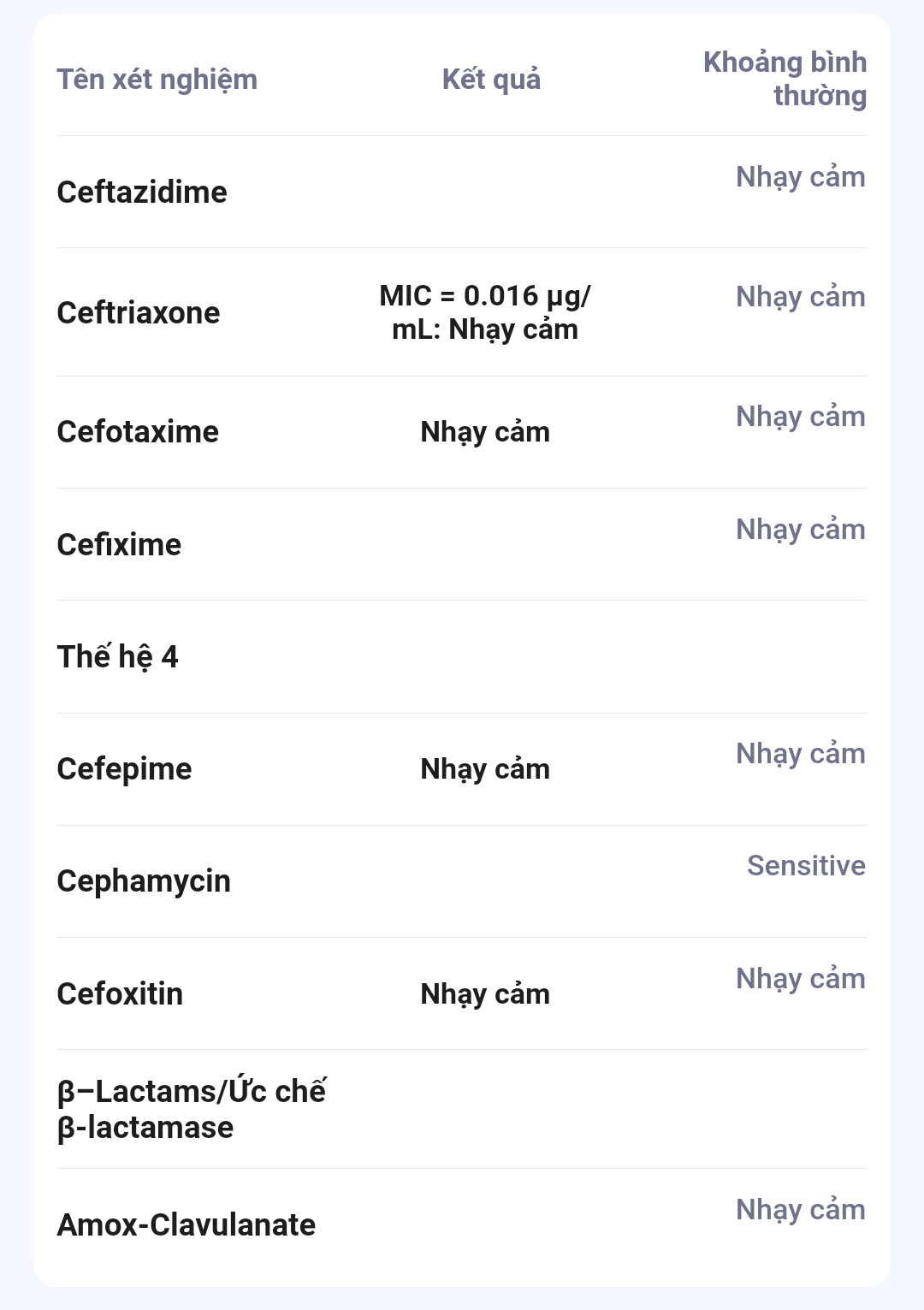Click the β-Lactams/Ức chế β-lactamase heading
Screen dimensions: 924x1310
tap(191, 1110)
